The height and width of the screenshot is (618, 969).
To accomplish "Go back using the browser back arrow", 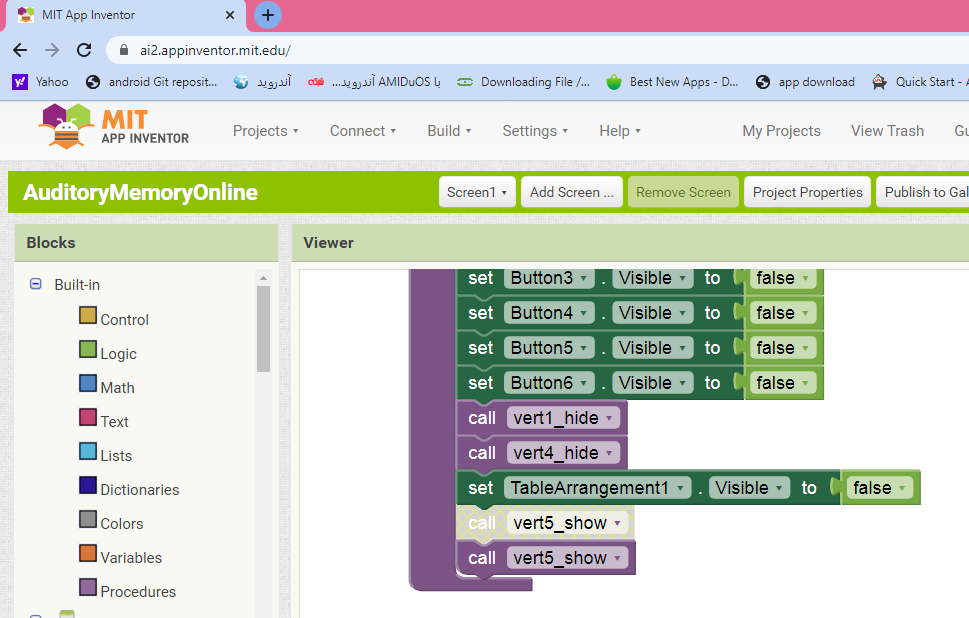I will tap(20, 50).
